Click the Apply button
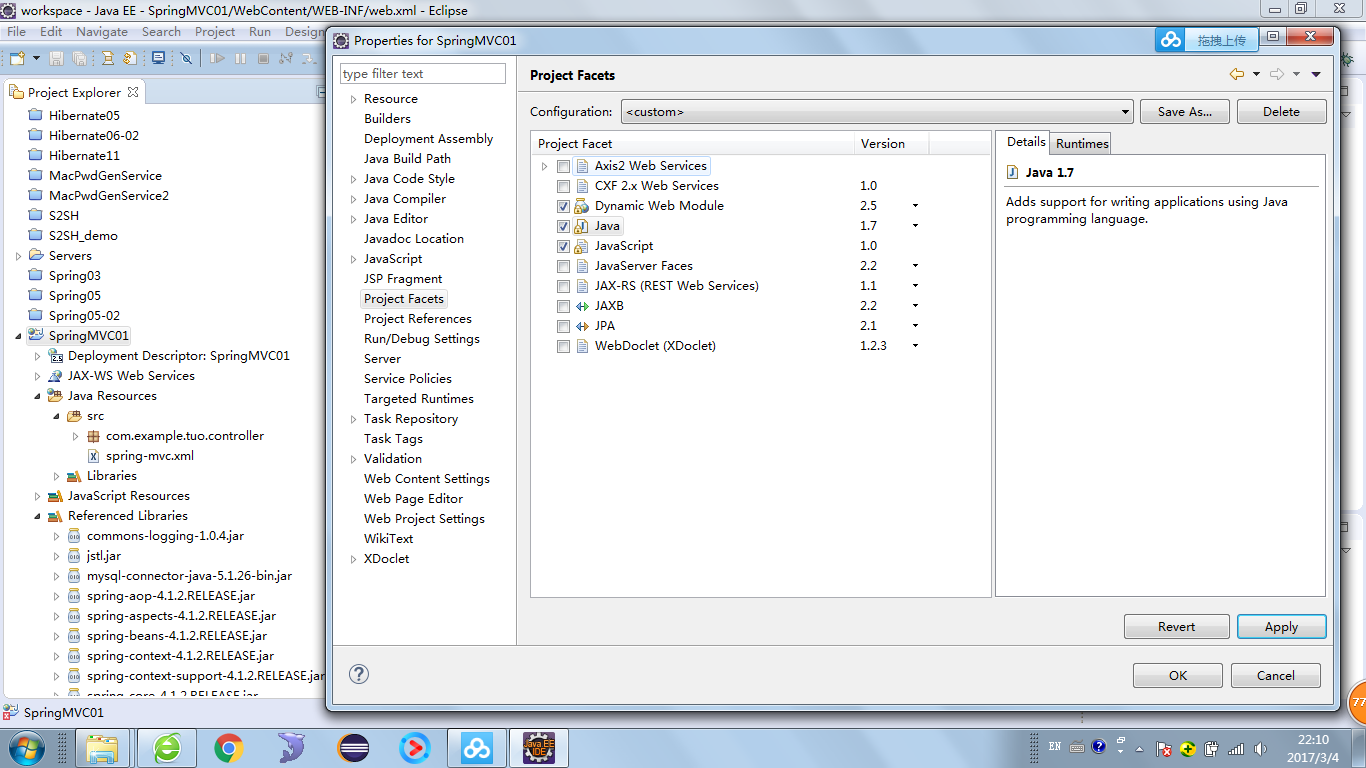This screenshot has height=768, width=1366. (1281, 627)
